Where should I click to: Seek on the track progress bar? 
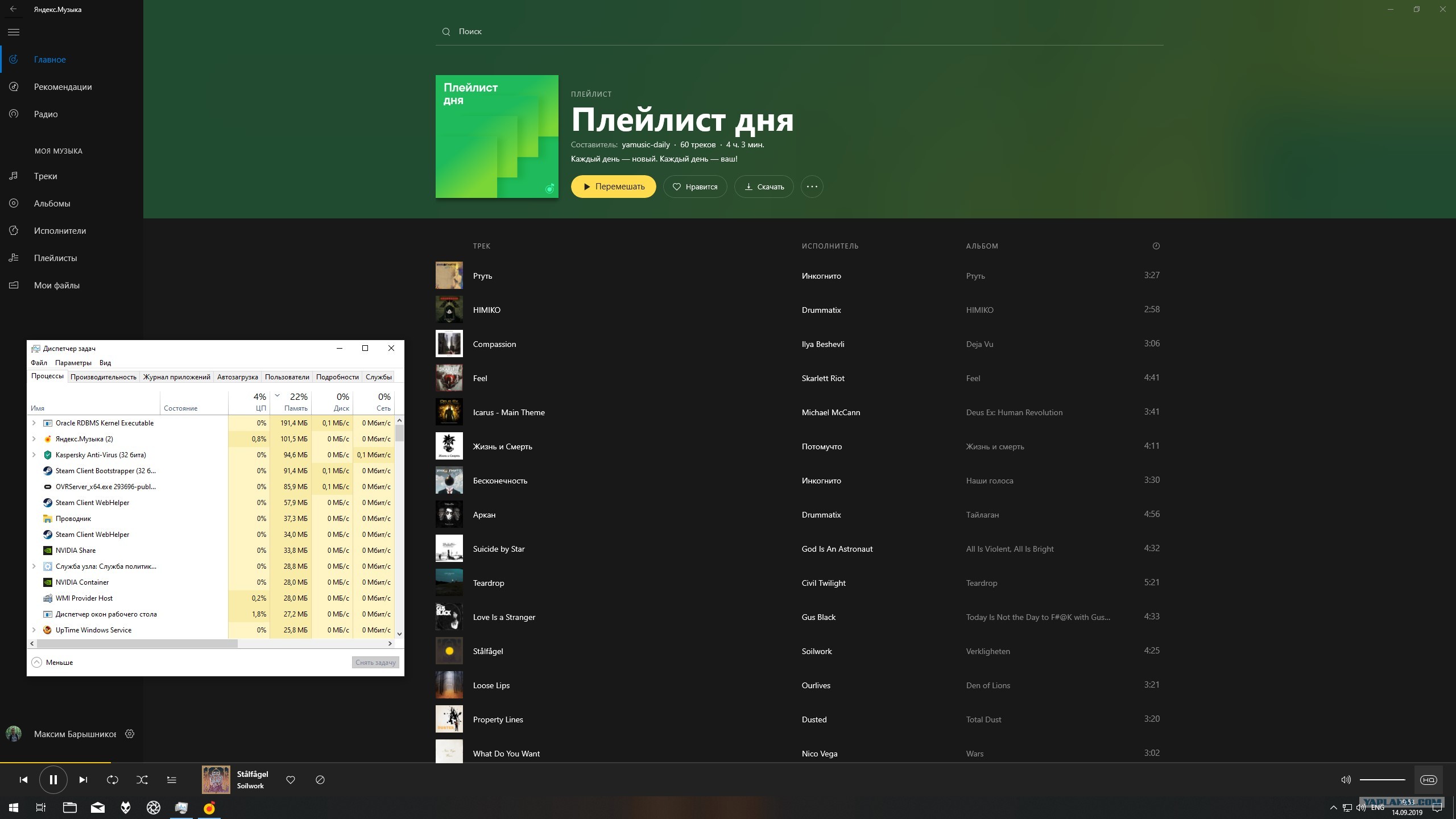point(728,762)
